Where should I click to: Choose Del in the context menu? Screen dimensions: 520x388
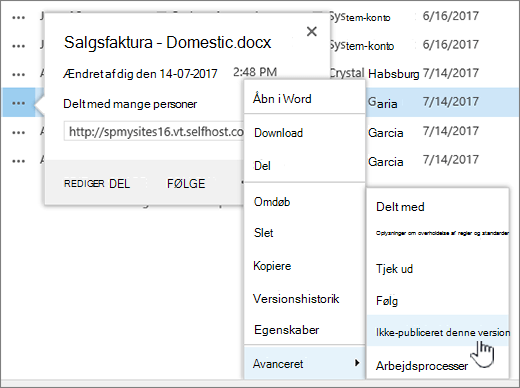[x=262, y=166]
